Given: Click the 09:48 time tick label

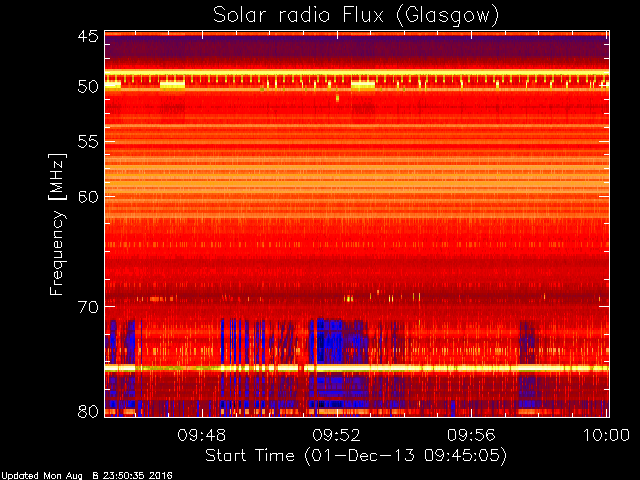Looking at the screenshot, I should pos(202,435).
